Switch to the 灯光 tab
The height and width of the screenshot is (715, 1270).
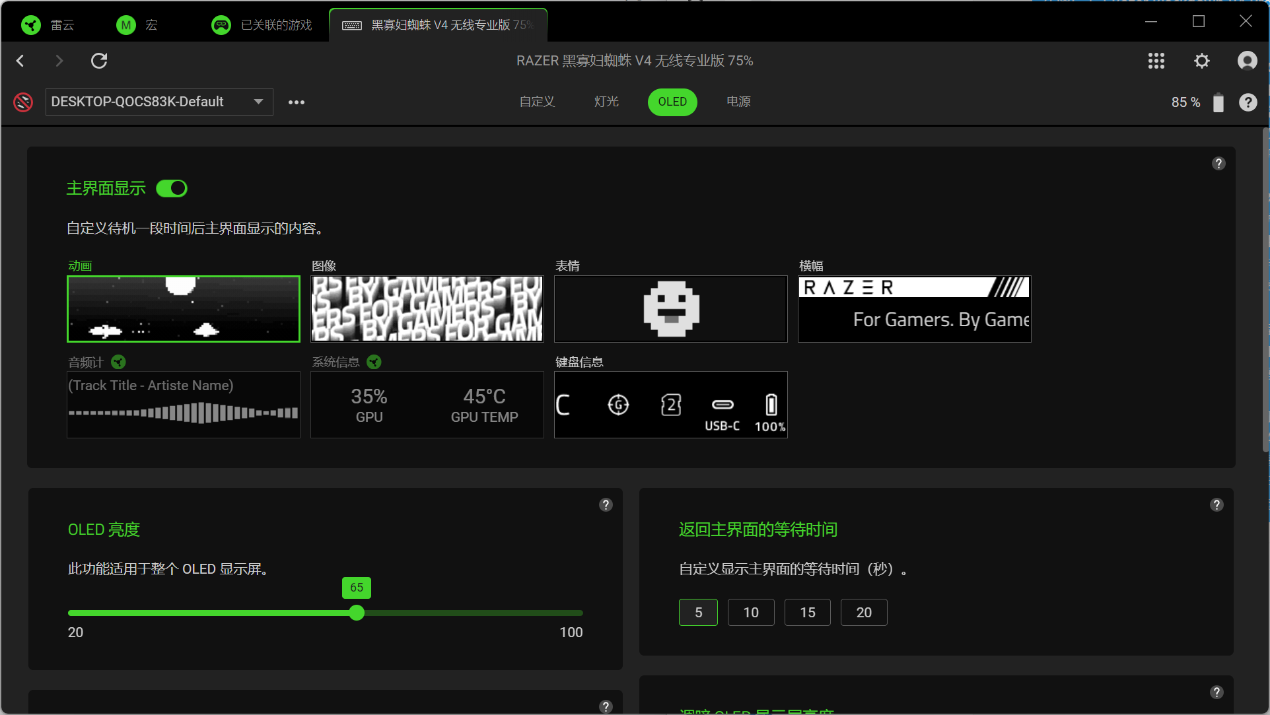pos(606,102)
